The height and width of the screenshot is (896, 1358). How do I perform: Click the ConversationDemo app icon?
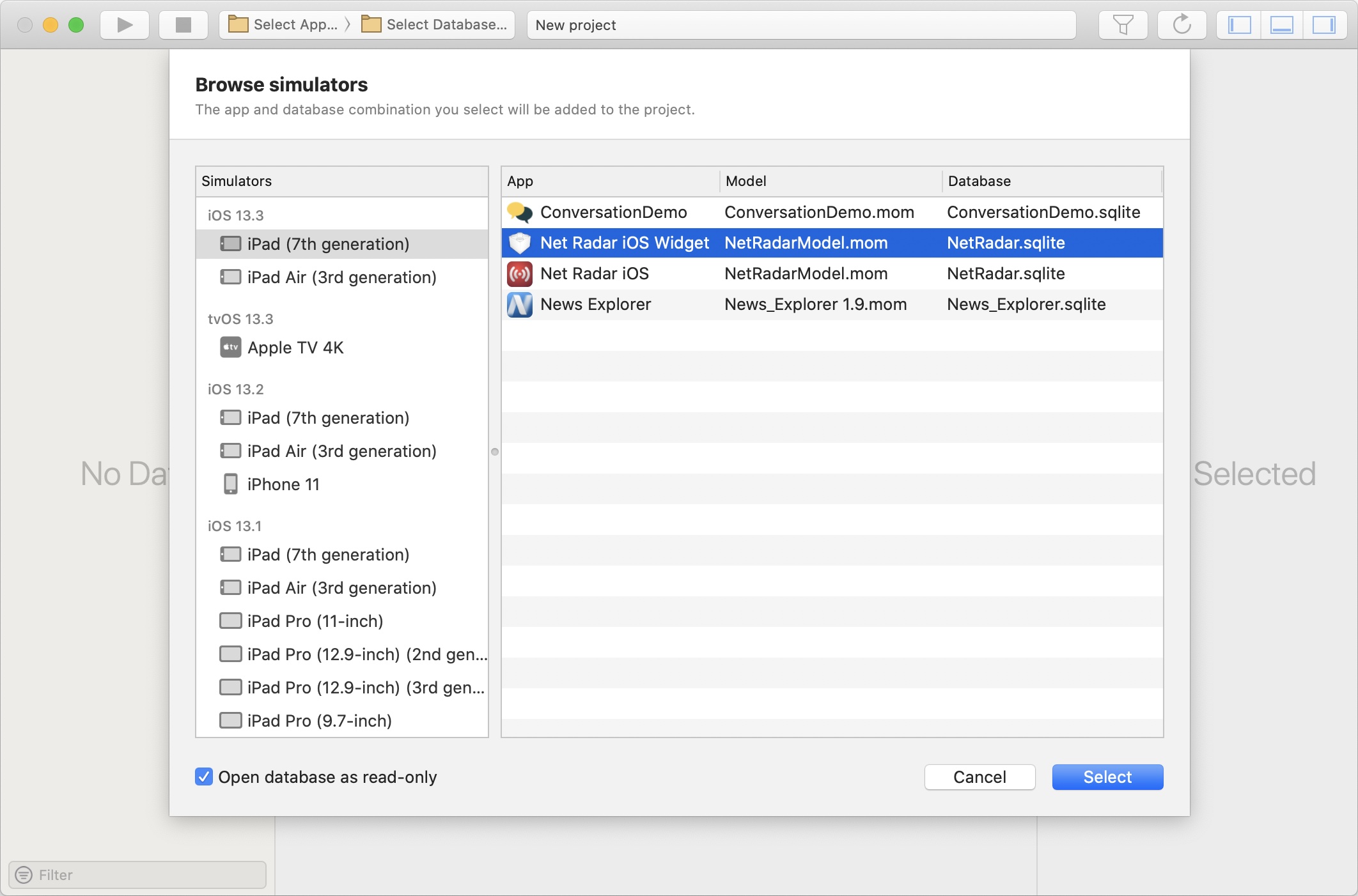(x=520, y=212)
